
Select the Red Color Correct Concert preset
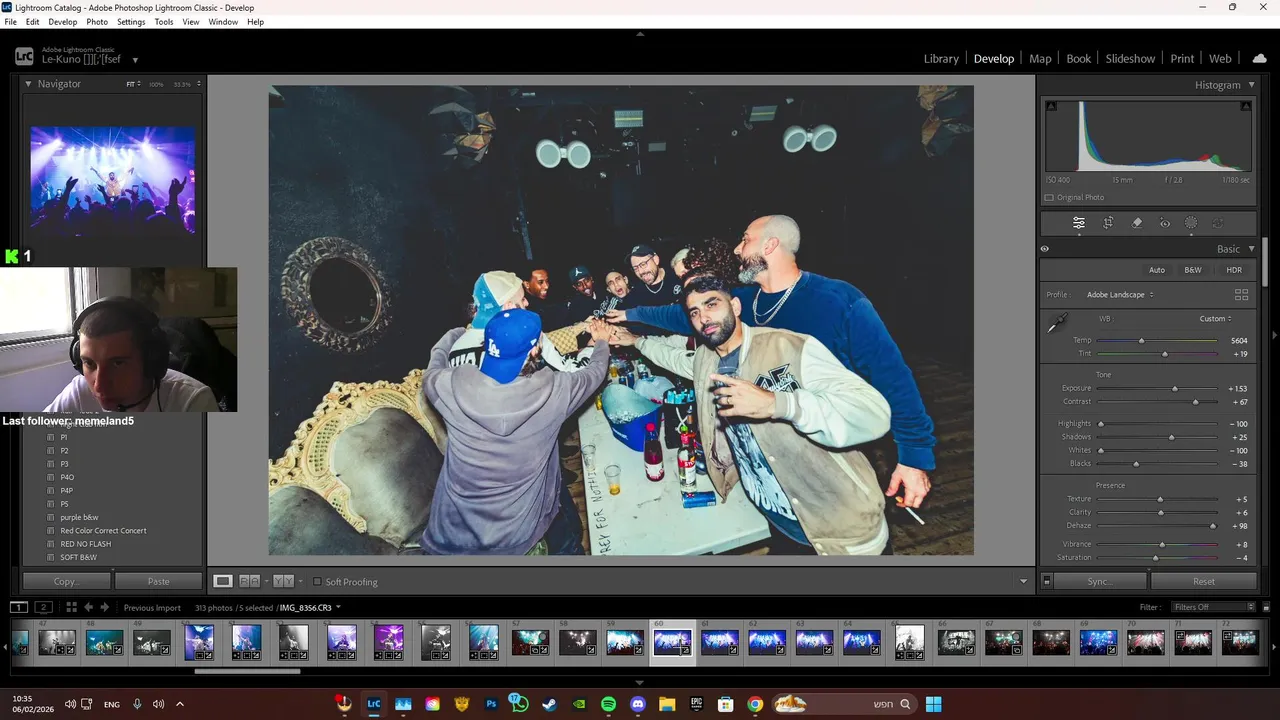coord(103,531)
